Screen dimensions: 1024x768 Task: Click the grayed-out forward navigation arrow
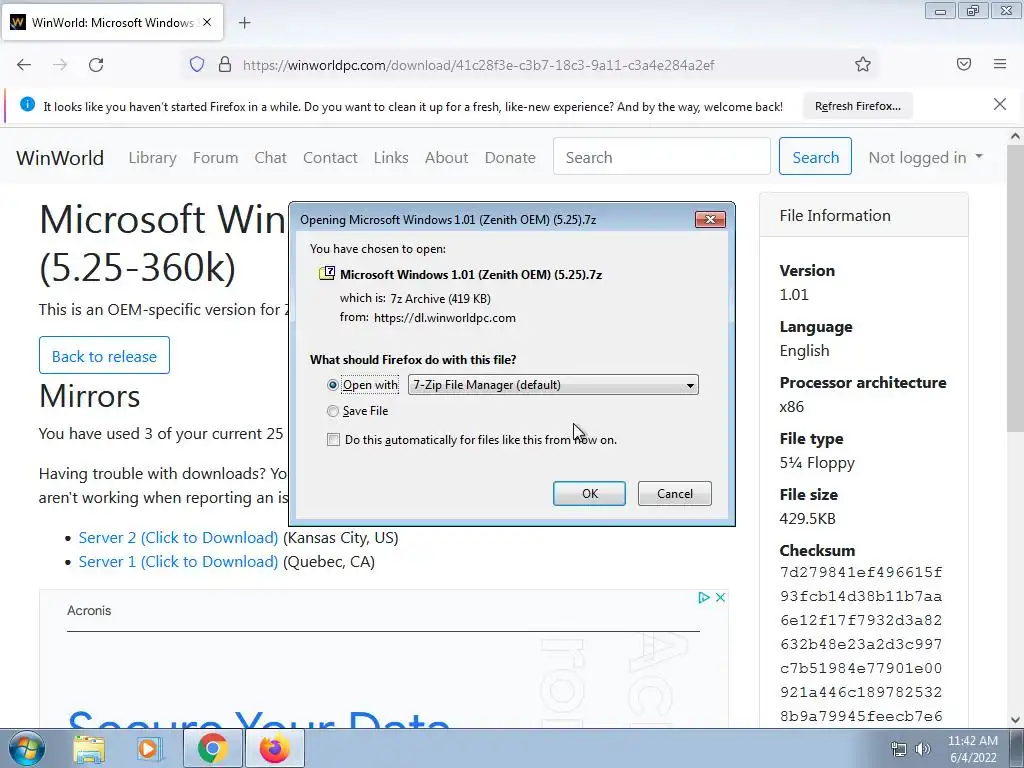[x=60, y=65]
